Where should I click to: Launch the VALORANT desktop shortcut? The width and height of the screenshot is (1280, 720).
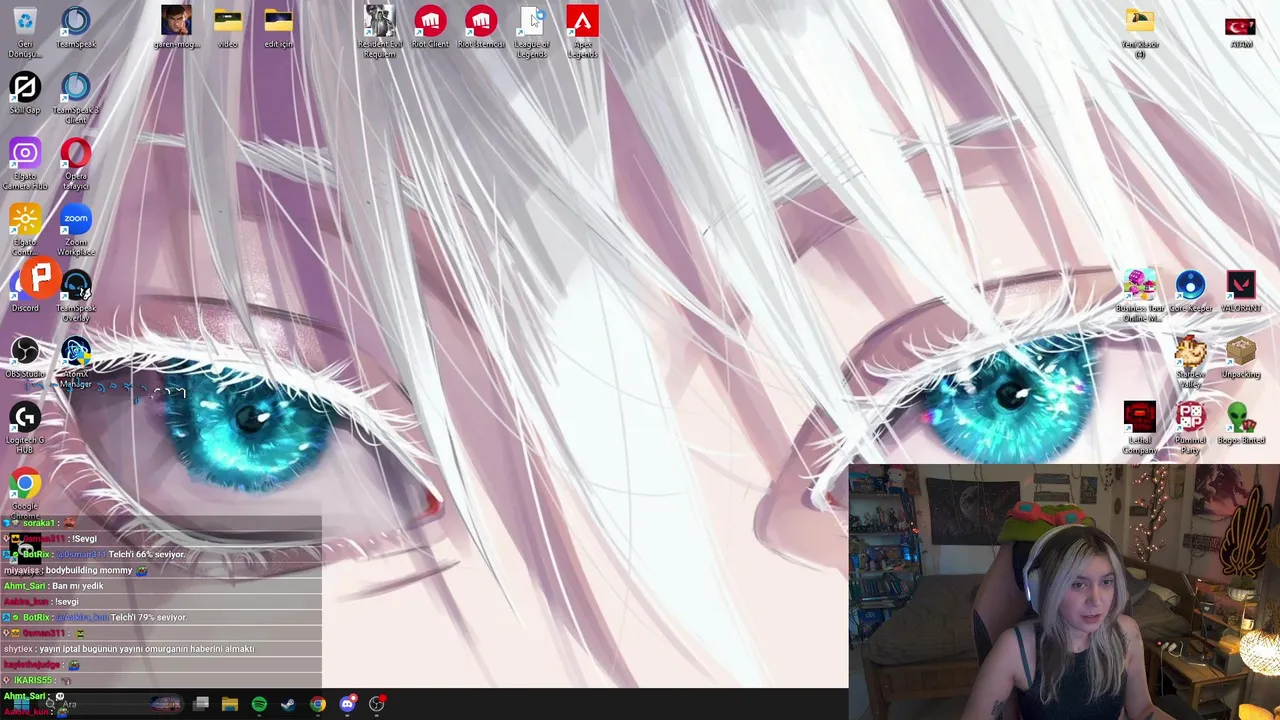[1241, 292]
